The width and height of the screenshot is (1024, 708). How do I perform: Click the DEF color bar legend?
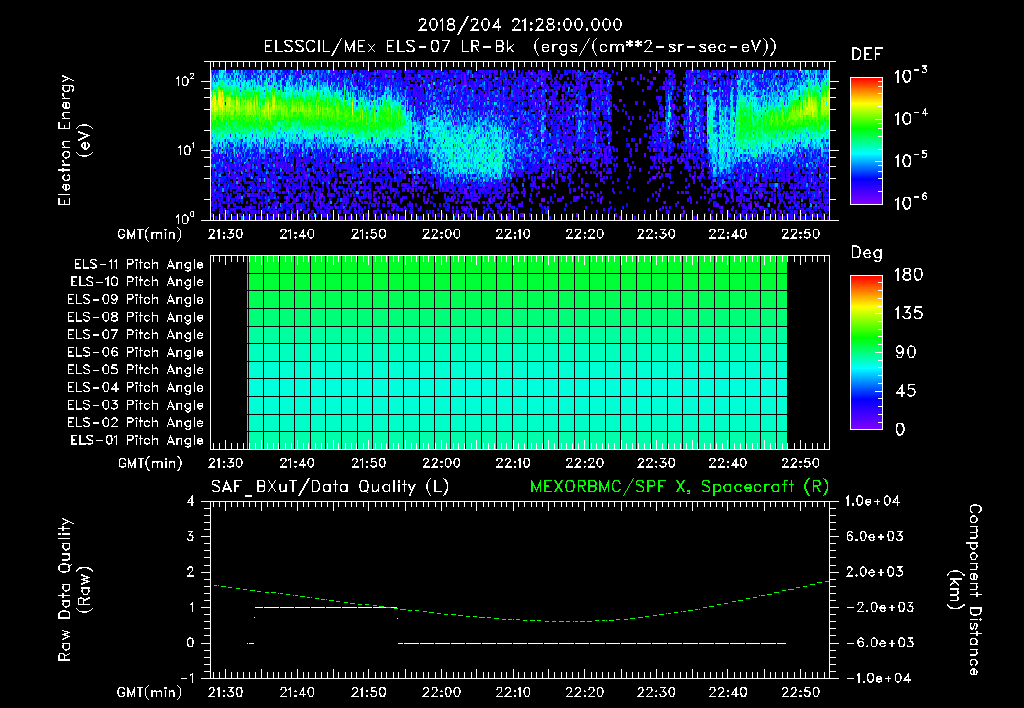click(866, 140)
